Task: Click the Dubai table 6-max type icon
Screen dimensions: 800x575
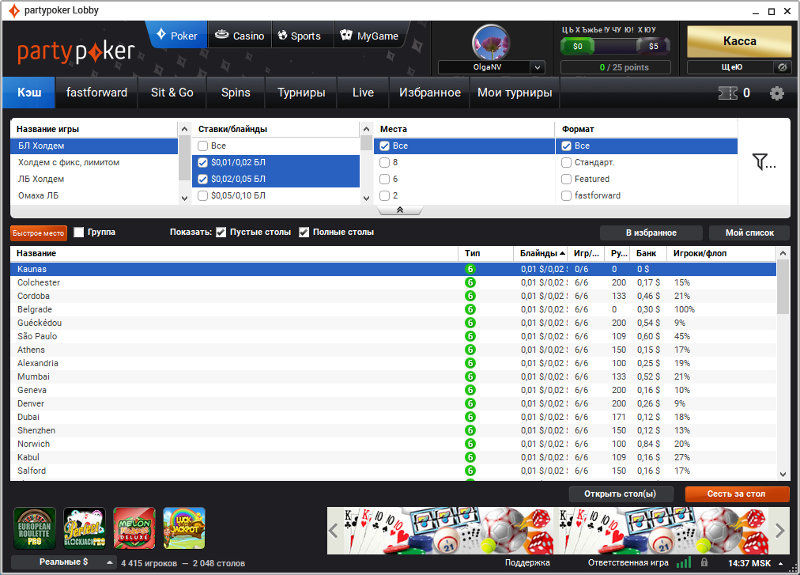Action: [470, 417]
